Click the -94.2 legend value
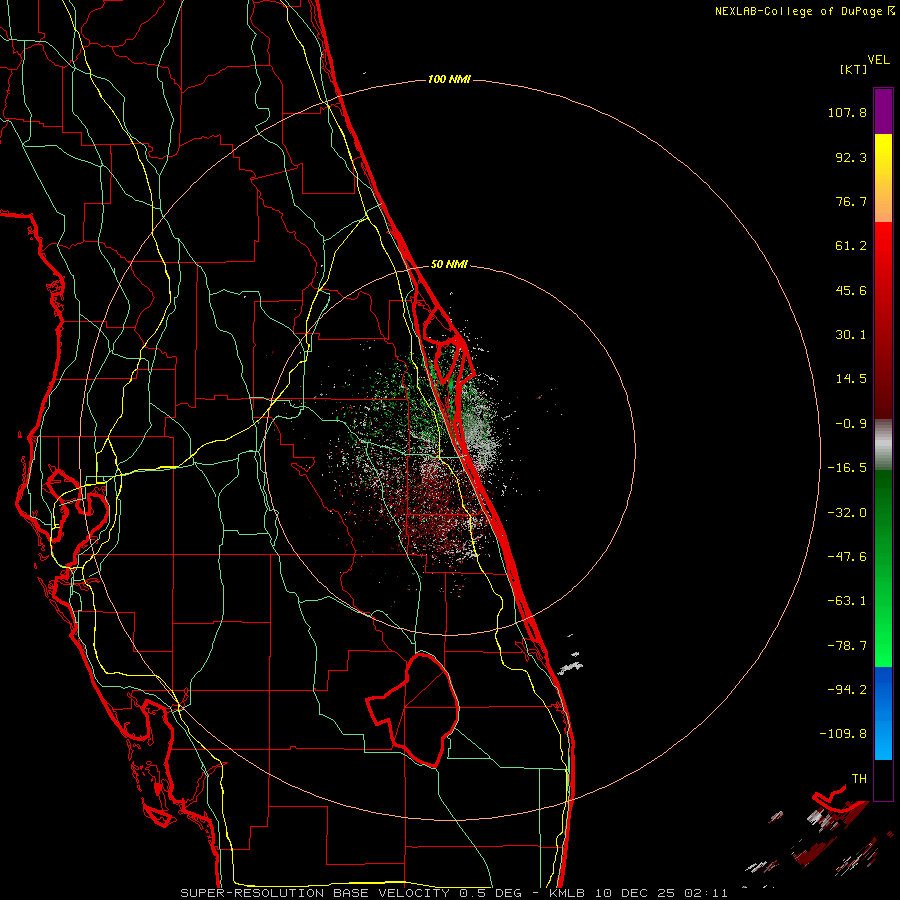 pos(847,690)
